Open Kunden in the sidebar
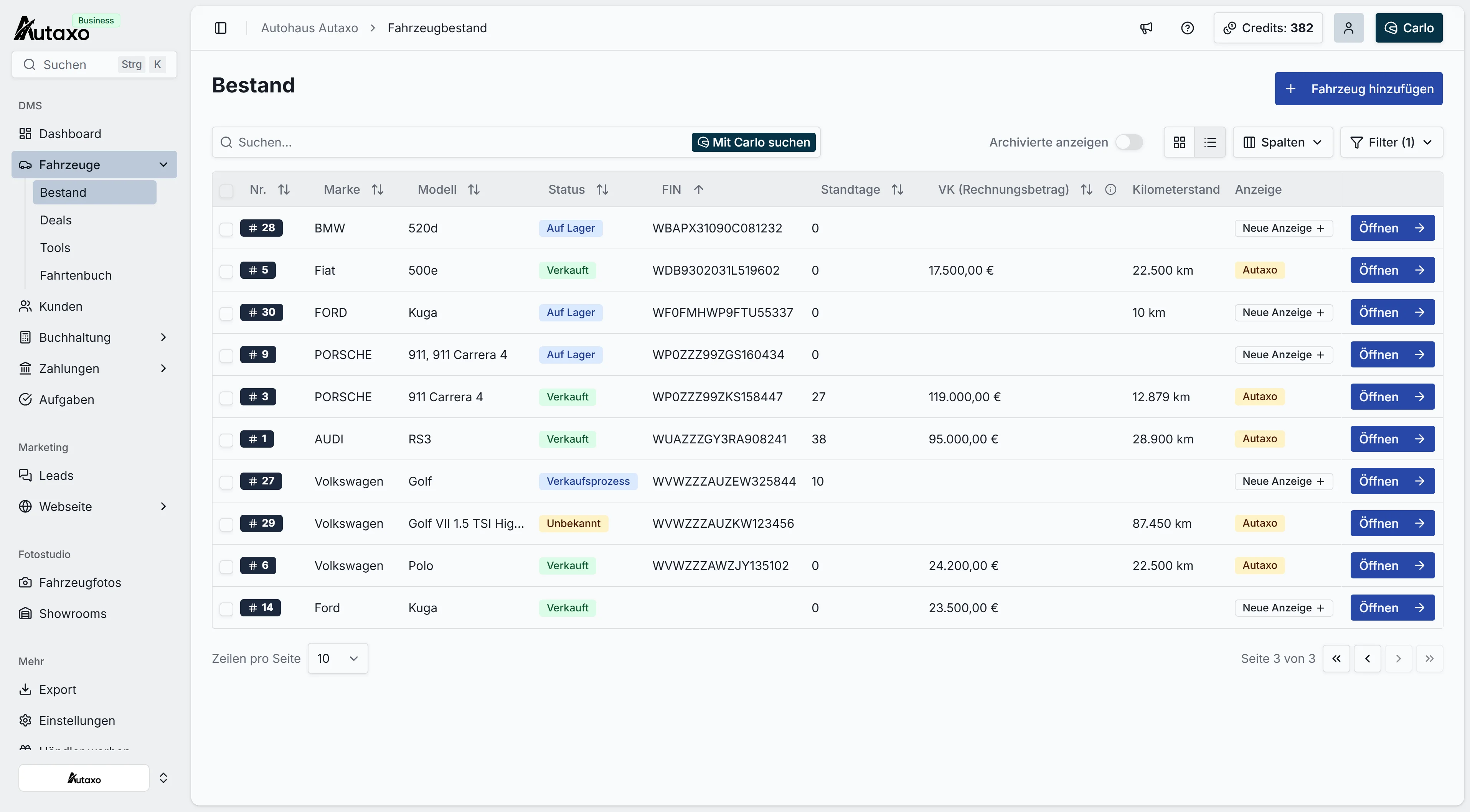This screenshot has width=1470, height=812. click(x=94, y=306)
